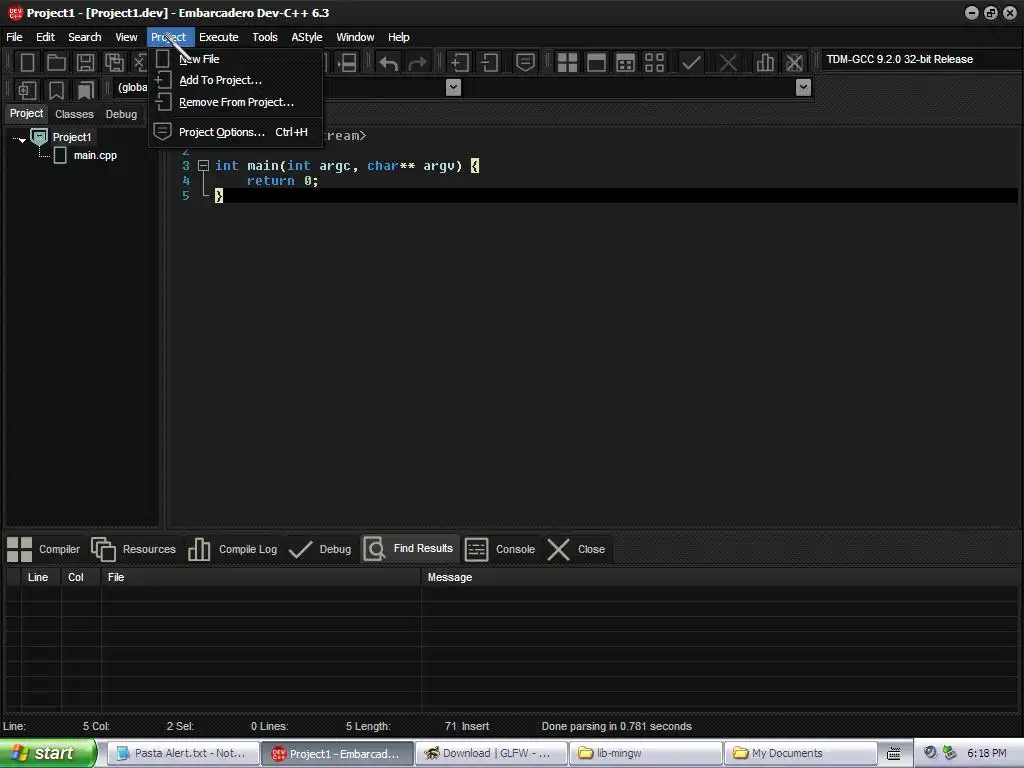Image resolution: width=1024 pixels, height=768 pixels.
Task: Select New File in Project menu
Action: [236, 59]
